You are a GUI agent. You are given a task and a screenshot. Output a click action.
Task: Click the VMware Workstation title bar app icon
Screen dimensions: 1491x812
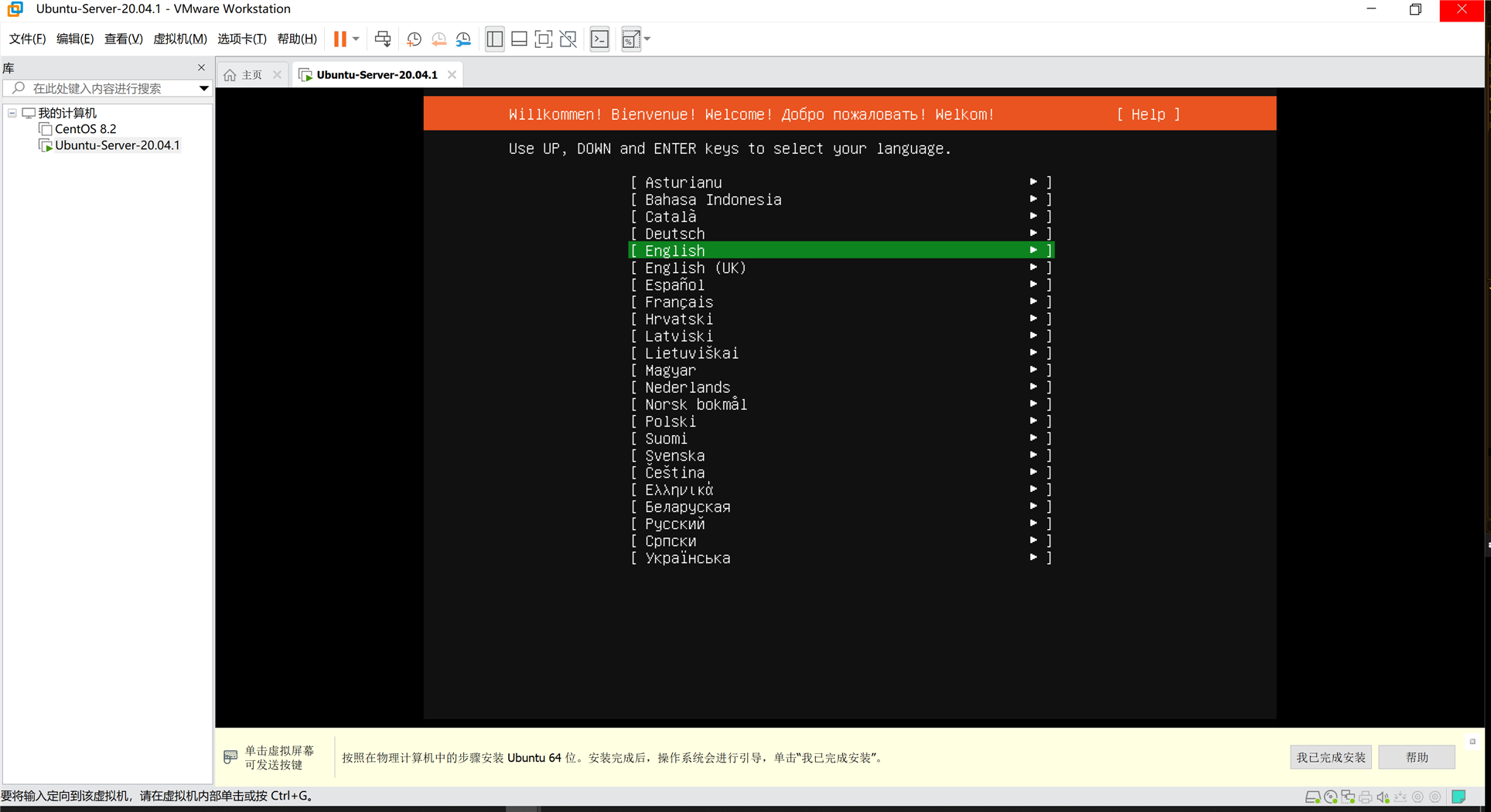click(15, 9)
